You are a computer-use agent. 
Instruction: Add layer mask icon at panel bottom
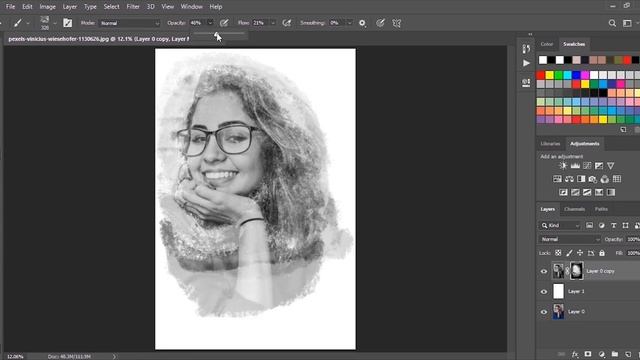(588, 354)
